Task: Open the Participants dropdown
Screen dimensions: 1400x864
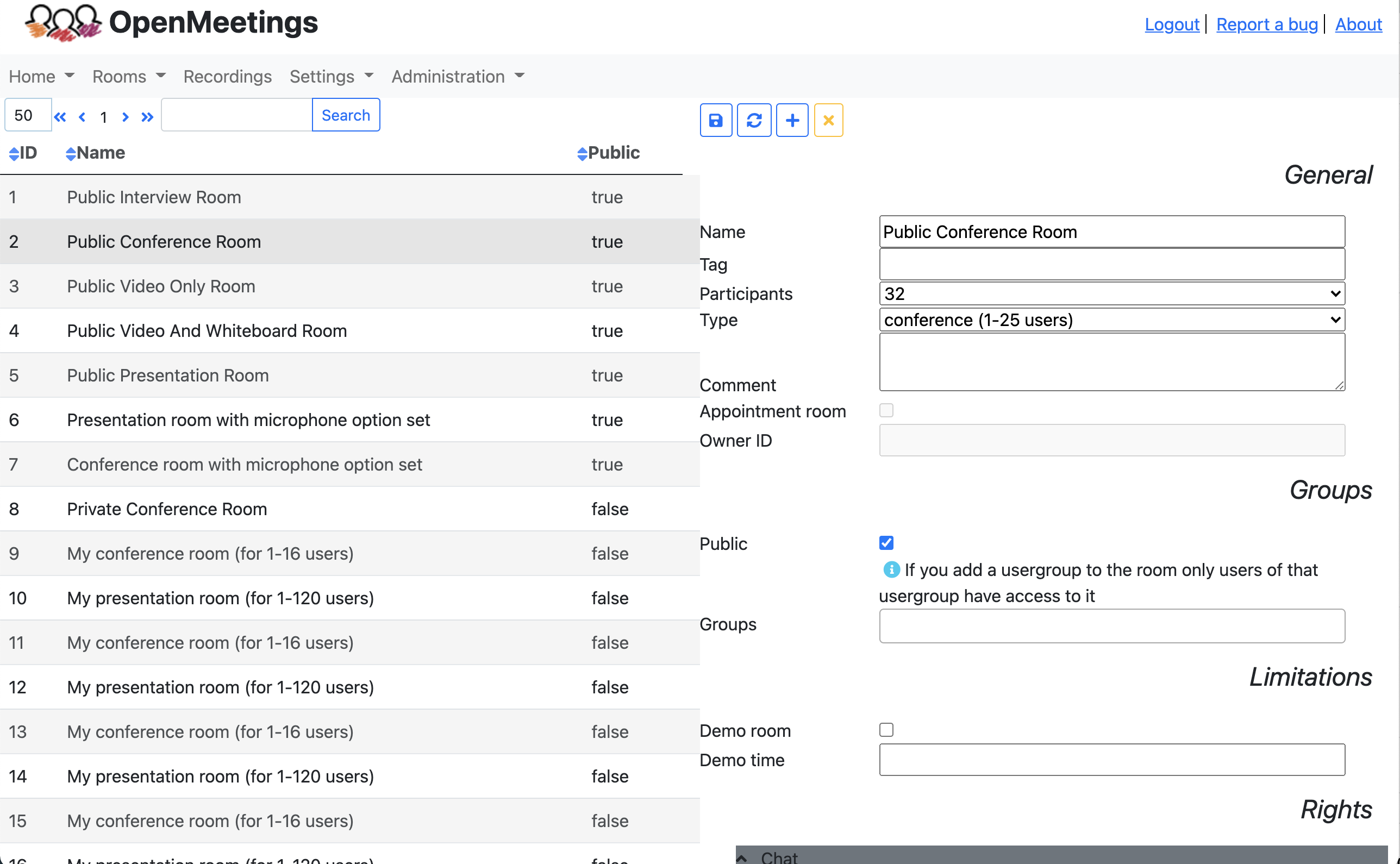Action: point(1111,294)
